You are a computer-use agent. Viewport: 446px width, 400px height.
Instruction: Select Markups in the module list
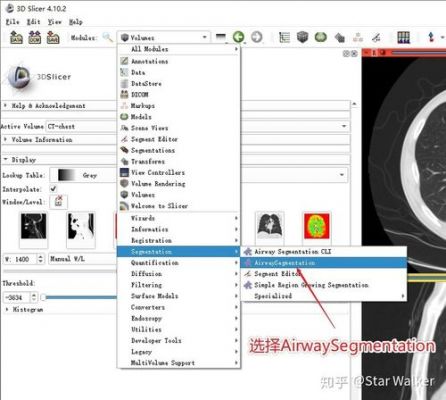click(x=179, y=106)
